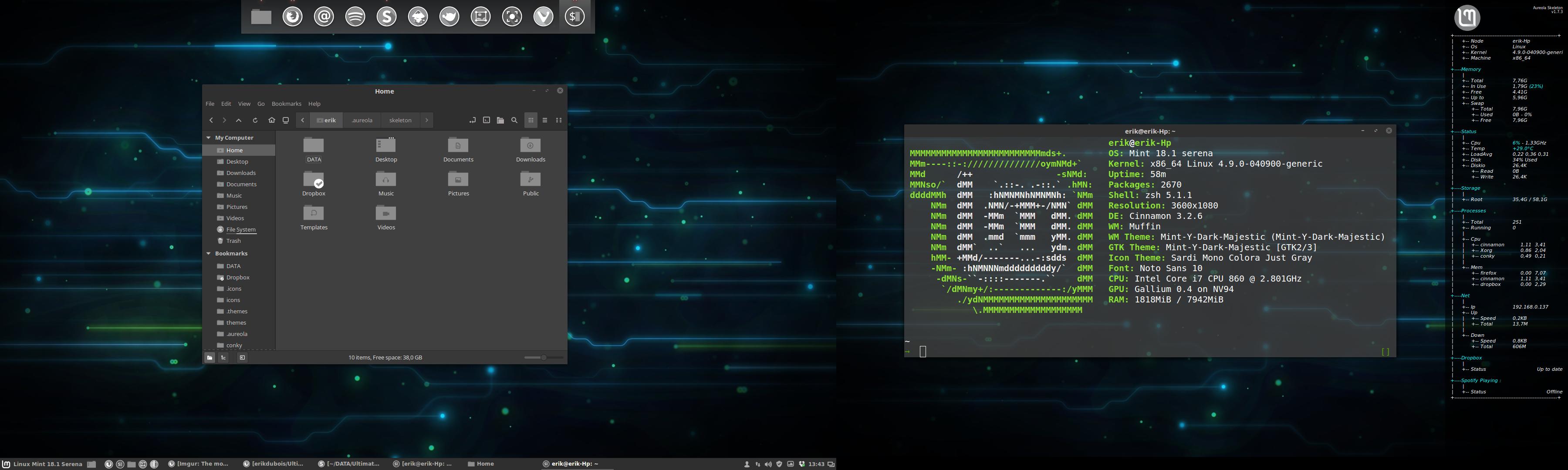Screen dimensions: 1568x470
Task: Click the erik path button
Action: 326,121
